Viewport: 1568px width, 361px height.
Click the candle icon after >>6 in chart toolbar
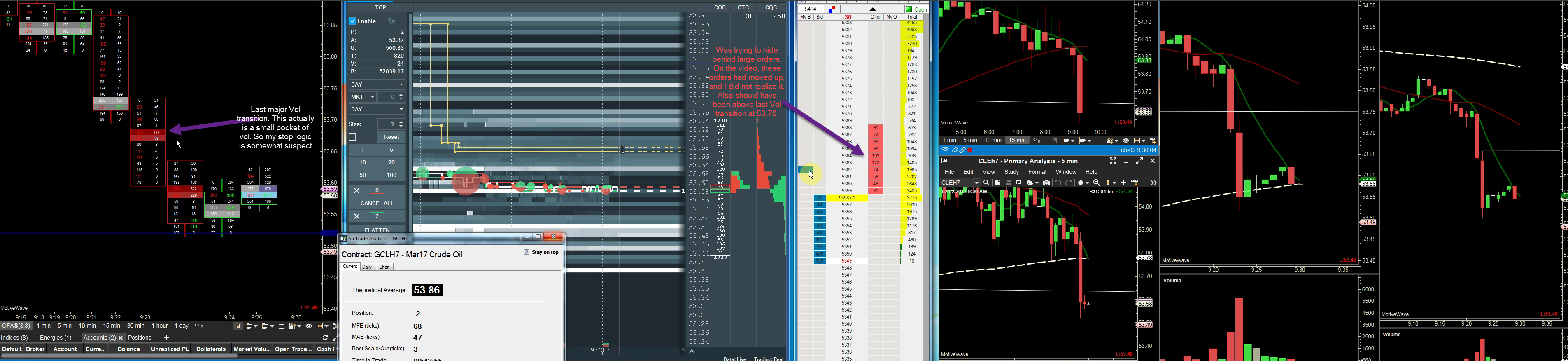coord(1055,141)
